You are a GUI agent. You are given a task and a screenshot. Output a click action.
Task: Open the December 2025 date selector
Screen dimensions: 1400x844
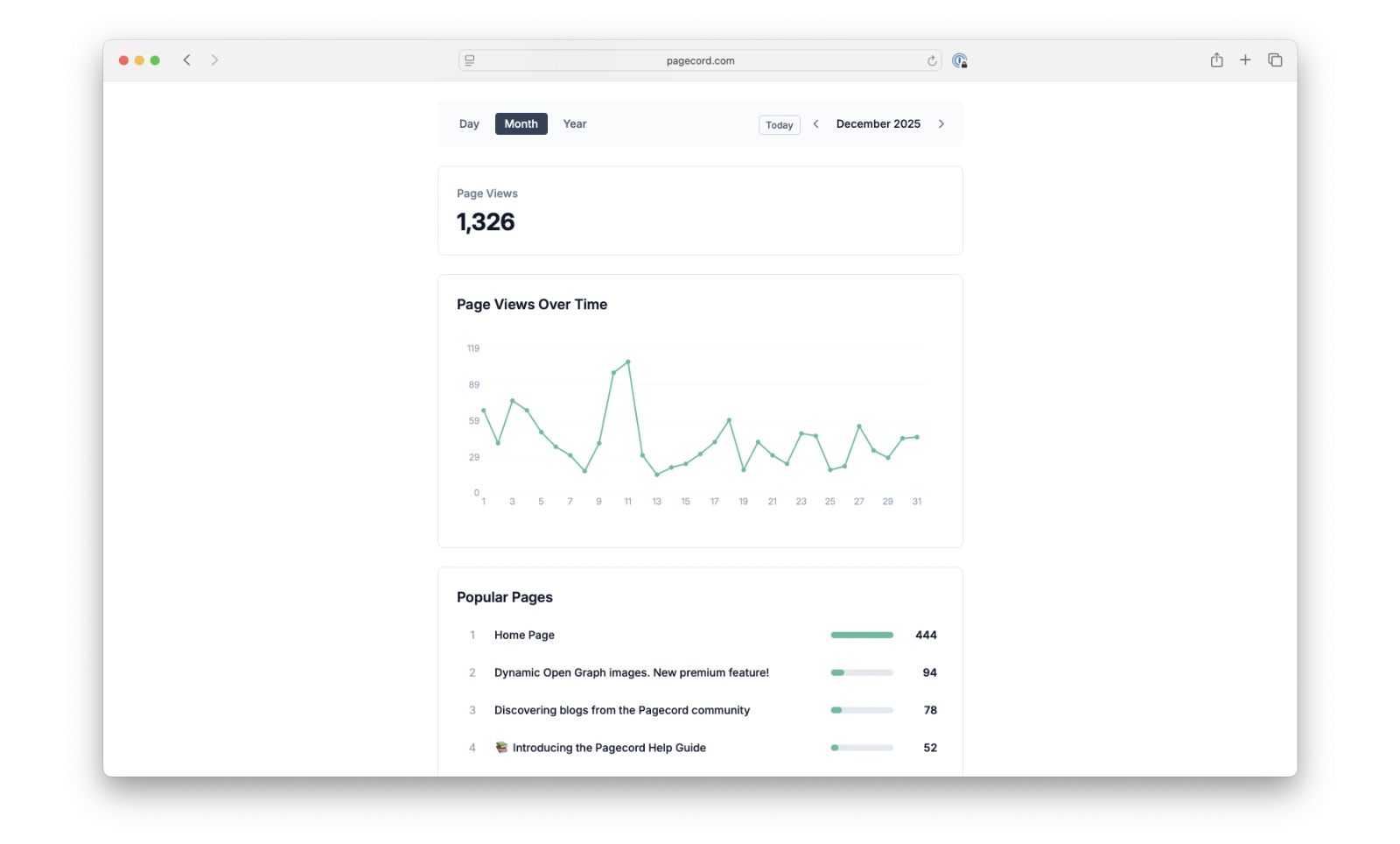coord(878,123)
